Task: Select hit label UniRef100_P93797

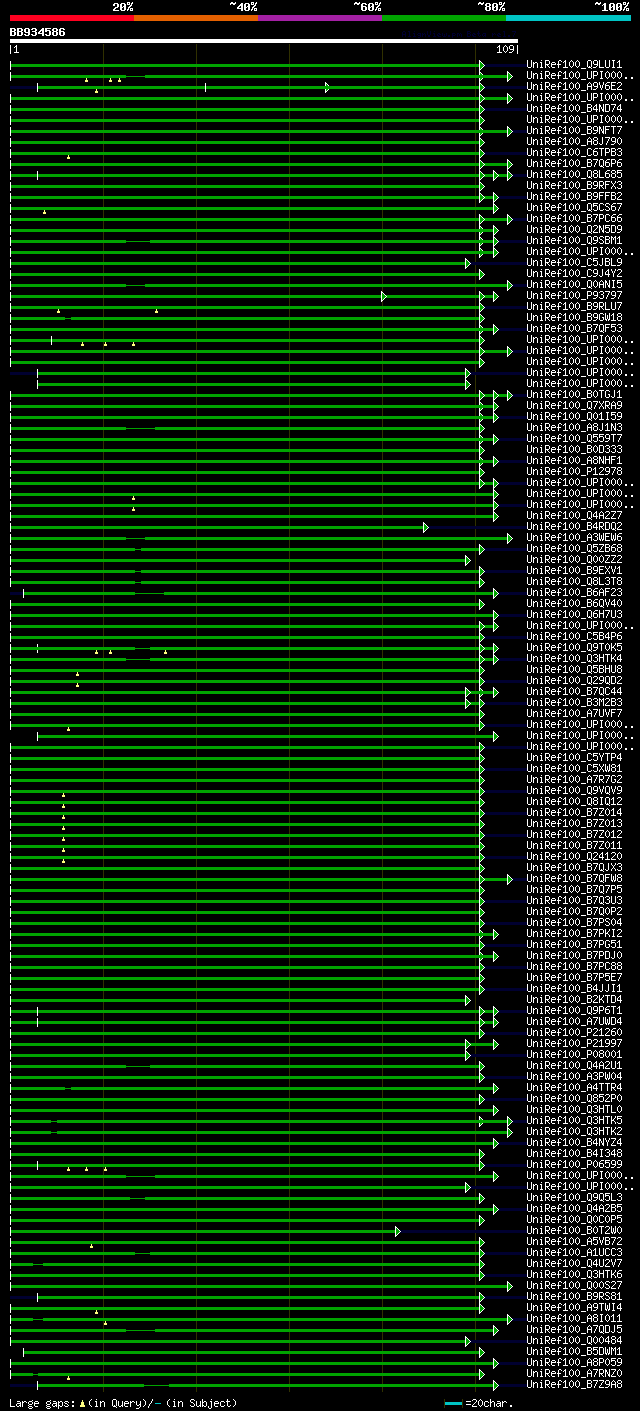Action: (574, 296)
